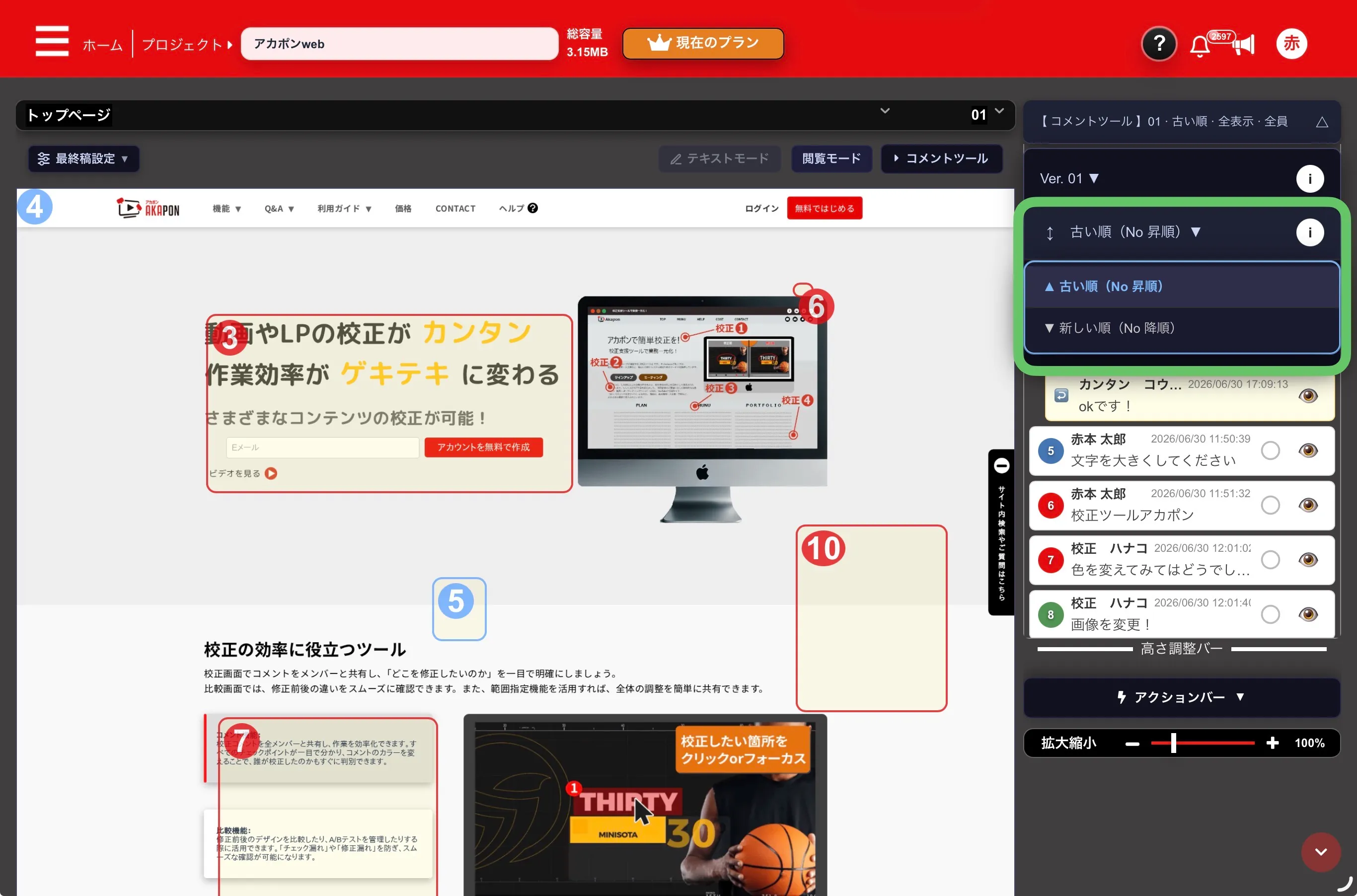1357x896 pixels.
Task: Open the hamburger main menu
Action: 52,41
